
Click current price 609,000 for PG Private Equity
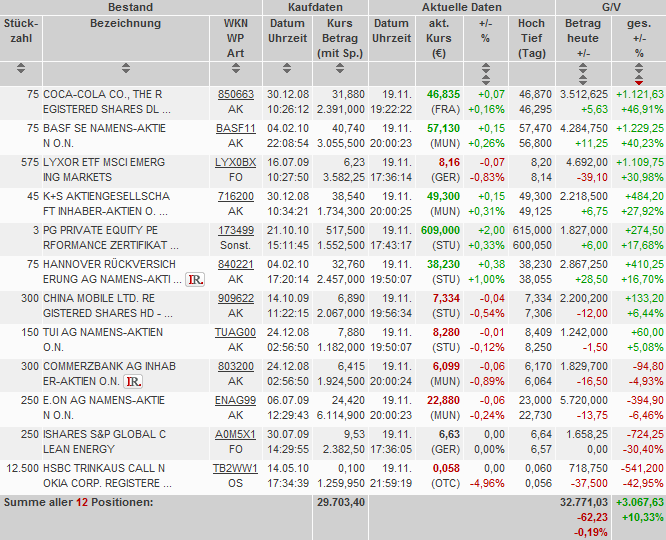tap(440, 230)
